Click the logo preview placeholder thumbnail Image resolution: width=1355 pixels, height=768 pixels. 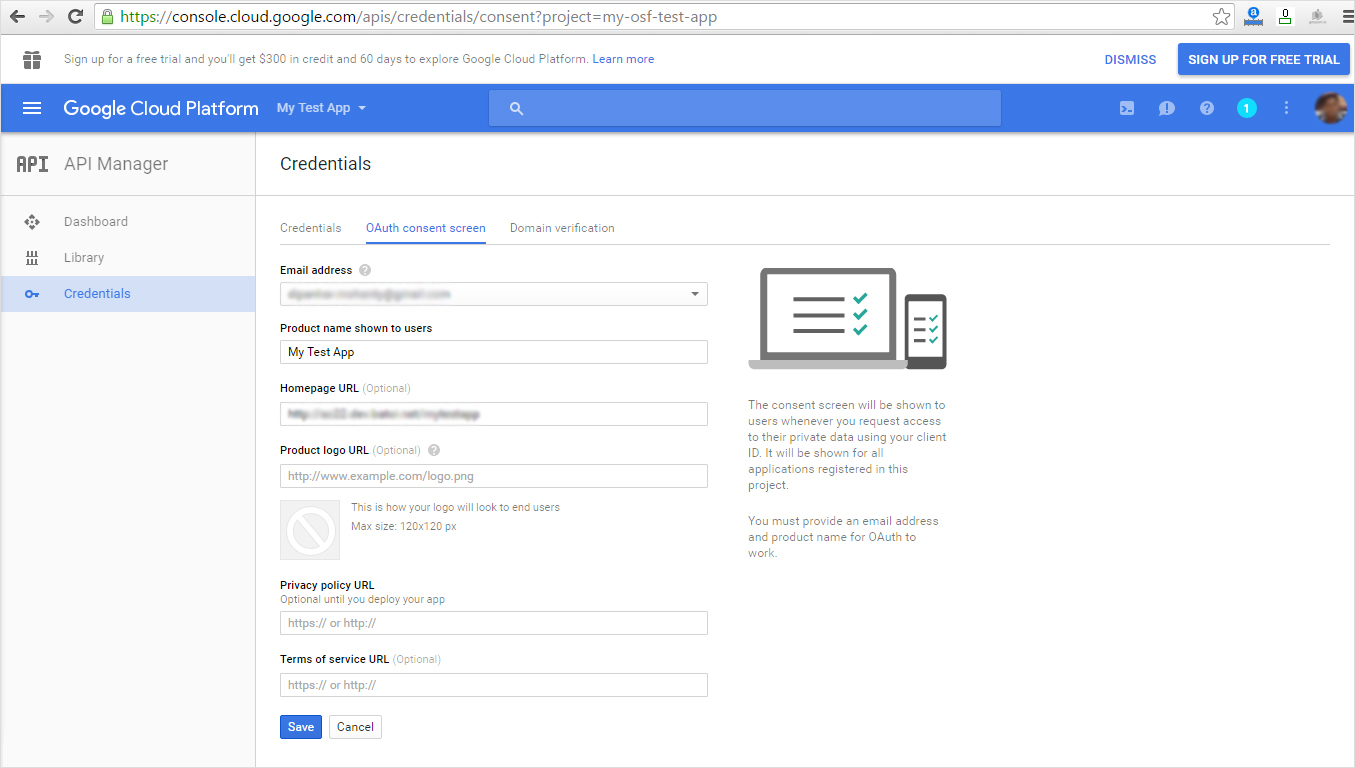(x=310, y=530)
